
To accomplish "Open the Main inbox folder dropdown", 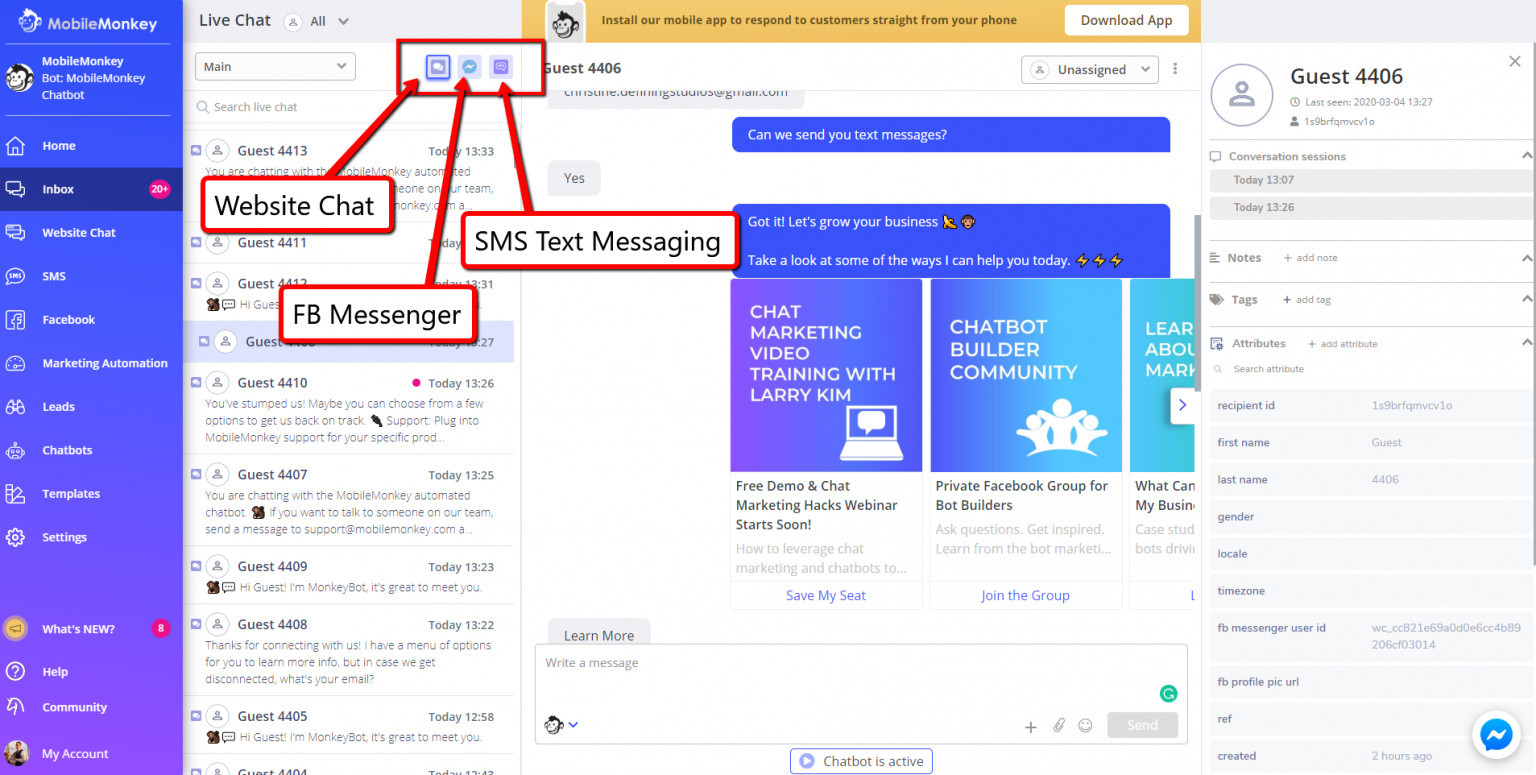I will [x=274, y=66].
